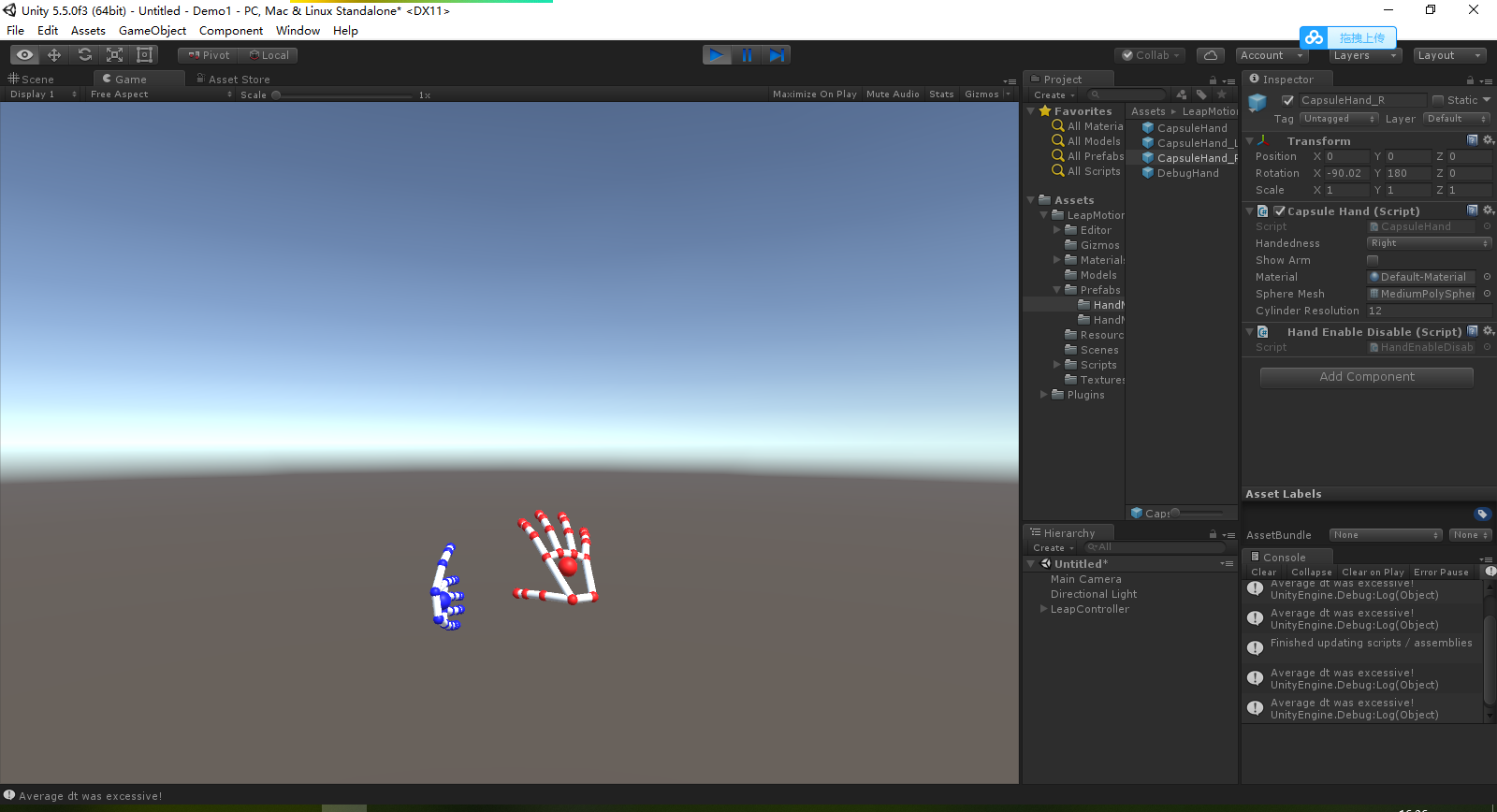Click the Project search by type icon
Screen dimensions: 1497x812
(1182, 94)
